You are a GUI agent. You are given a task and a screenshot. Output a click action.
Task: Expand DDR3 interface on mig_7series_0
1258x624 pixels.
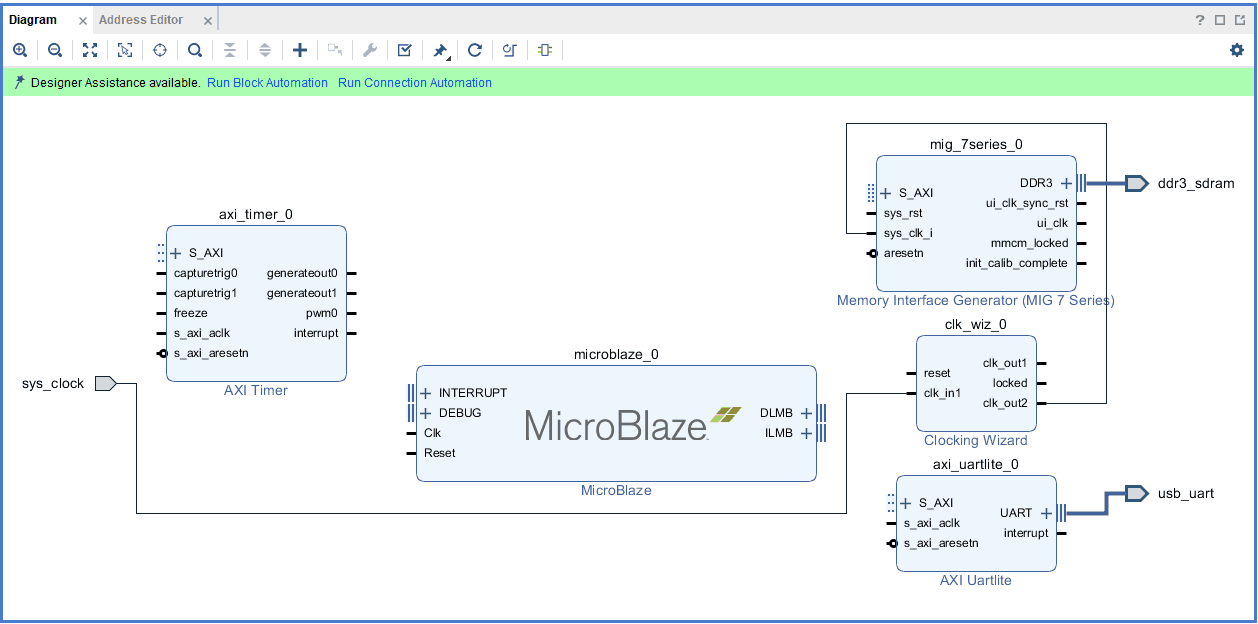[1066, 183]
